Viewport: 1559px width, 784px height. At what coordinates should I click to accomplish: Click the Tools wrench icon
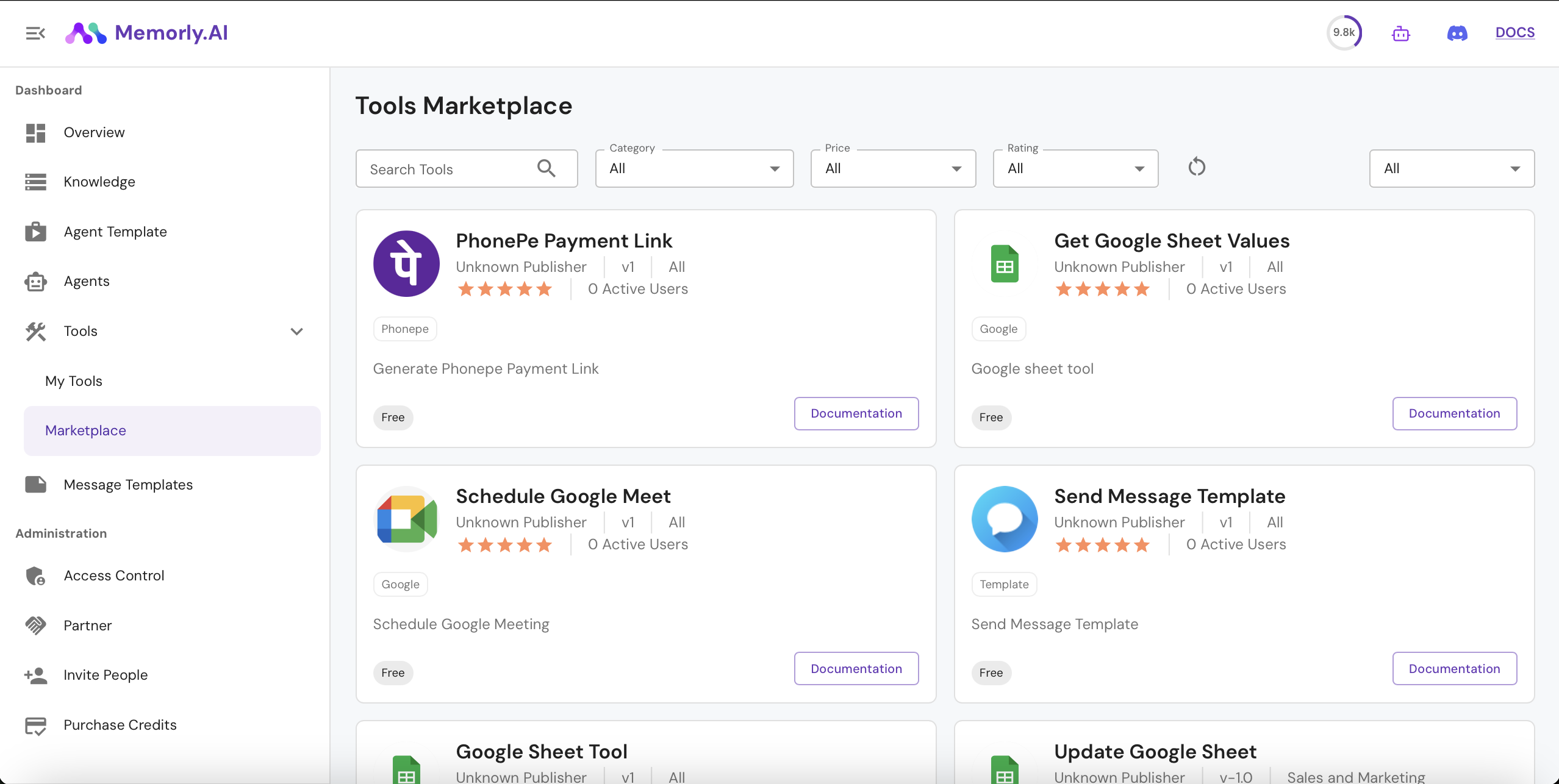[x=36, y=331]
